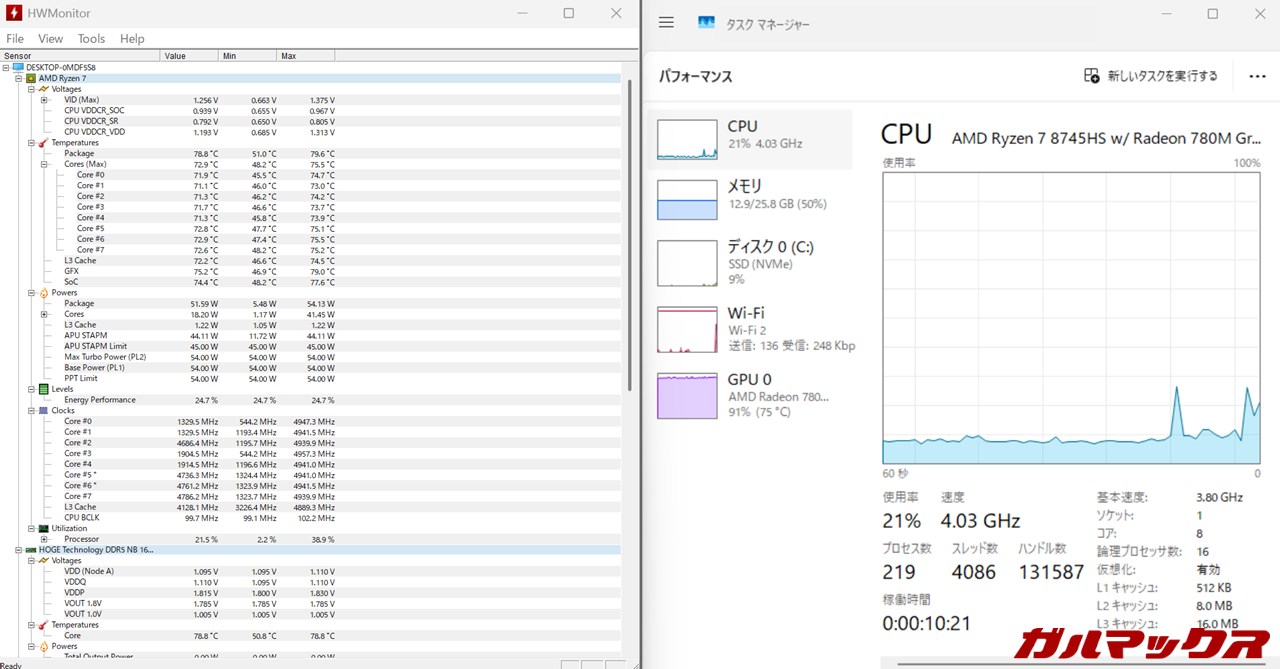1280x669 pixels.
Task: Click the Powers flame icon under AMD Ryzen 7
Action: [x=43, y=293]
